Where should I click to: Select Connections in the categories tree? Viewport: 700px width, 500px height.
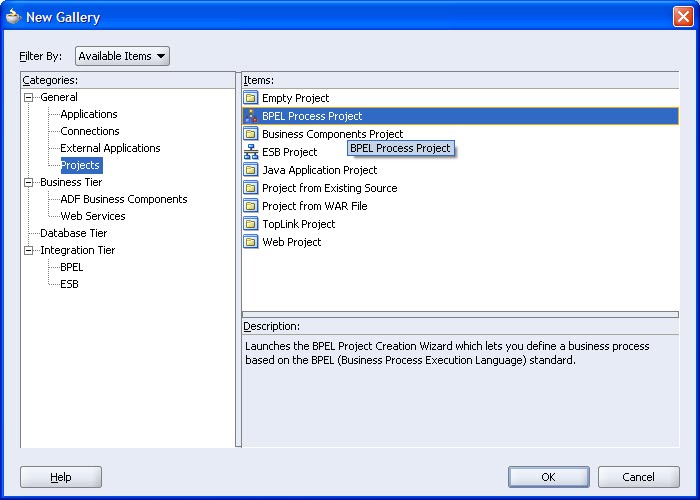point(90,131)
